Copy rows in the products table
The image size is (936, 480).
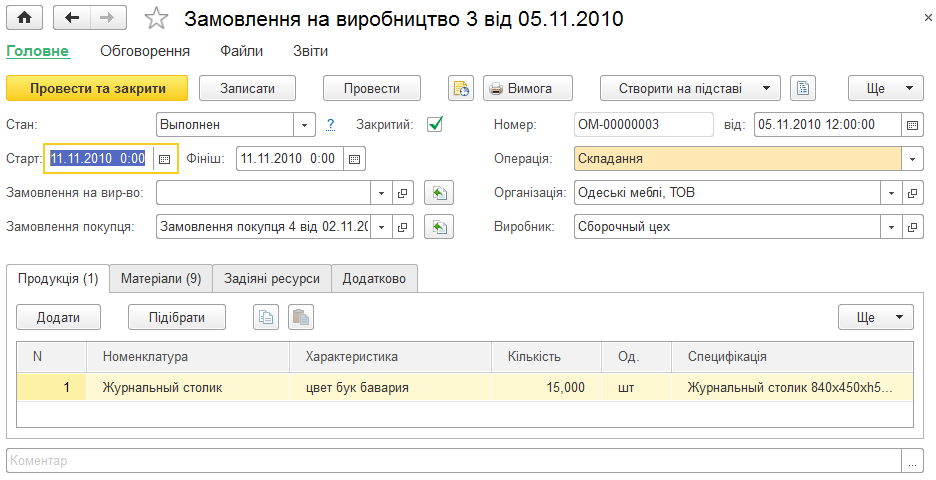266,317
